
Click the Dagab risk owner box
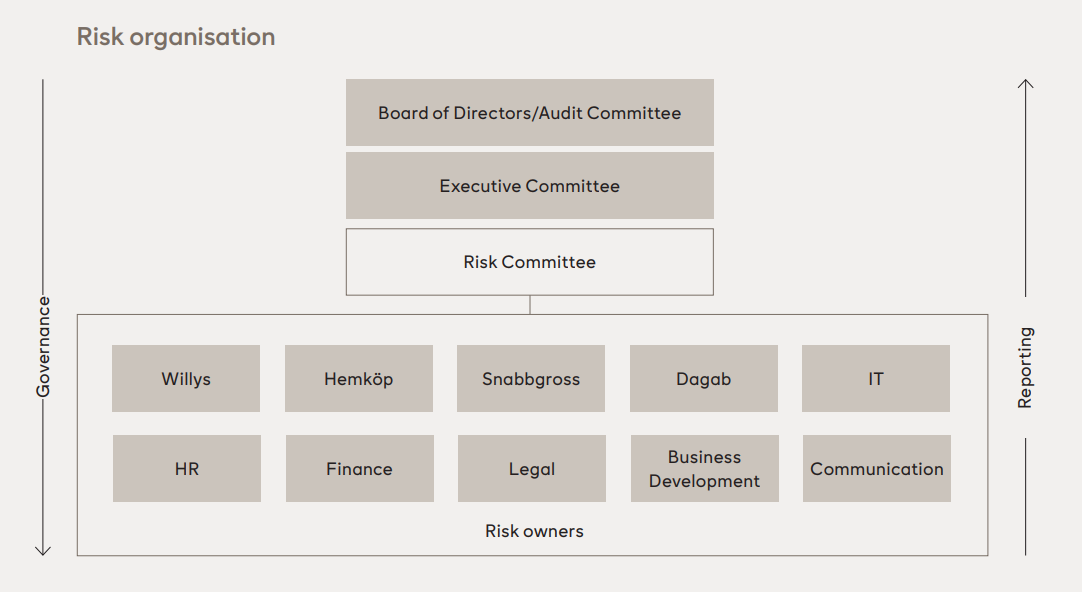[x=704, y=379]
